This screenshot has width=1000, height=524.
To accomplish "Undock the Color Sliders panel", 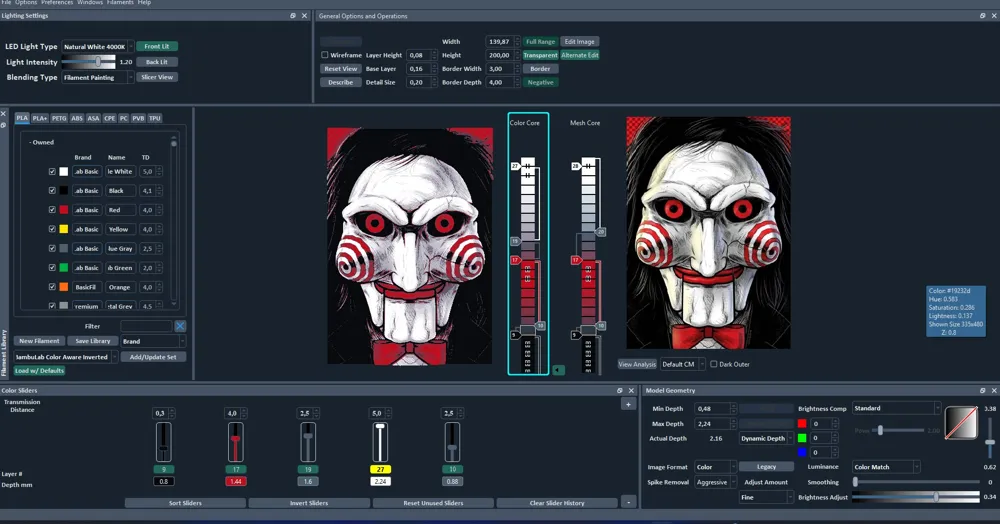I will tap(619, 390).
